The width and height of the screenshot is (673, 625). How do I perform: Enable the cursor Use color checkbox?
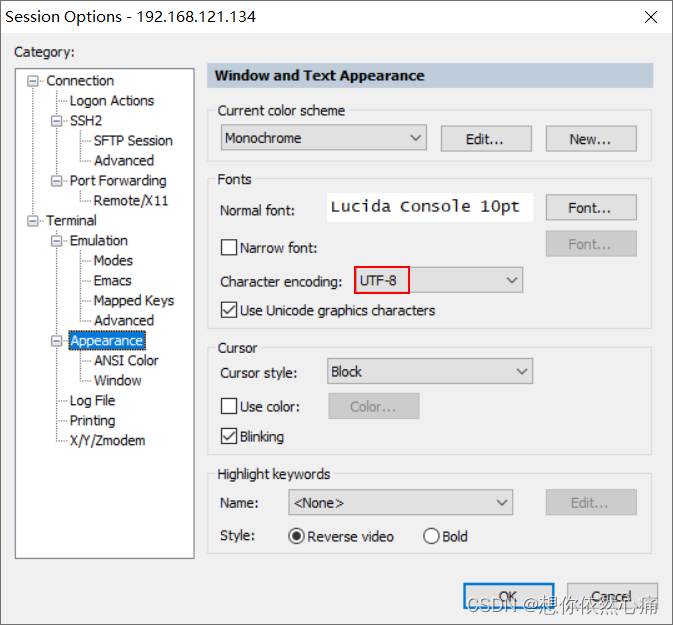point(228,407)
